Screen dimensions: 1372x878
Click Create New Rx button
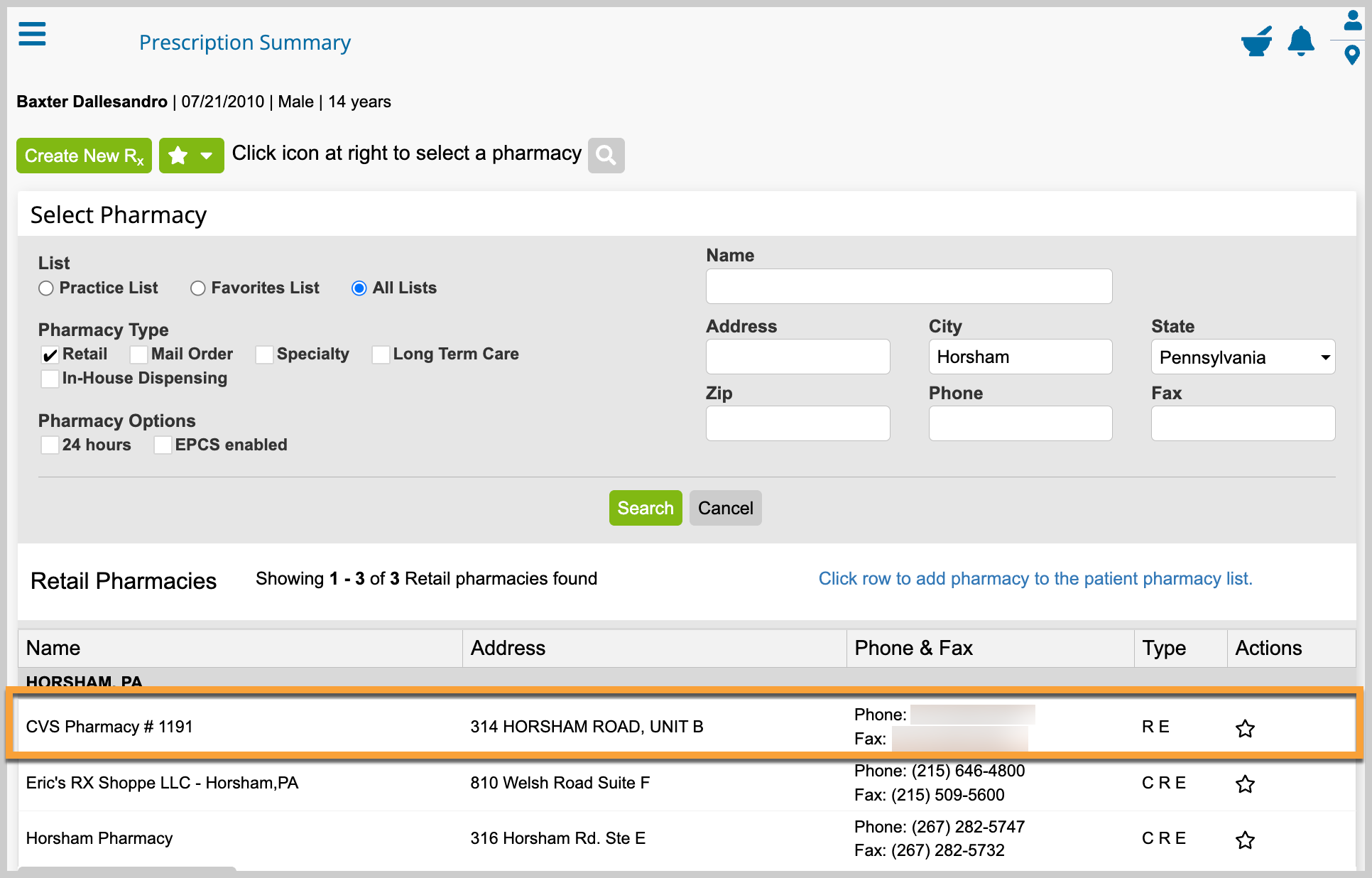pyautogui.click(x=84, y=155)
